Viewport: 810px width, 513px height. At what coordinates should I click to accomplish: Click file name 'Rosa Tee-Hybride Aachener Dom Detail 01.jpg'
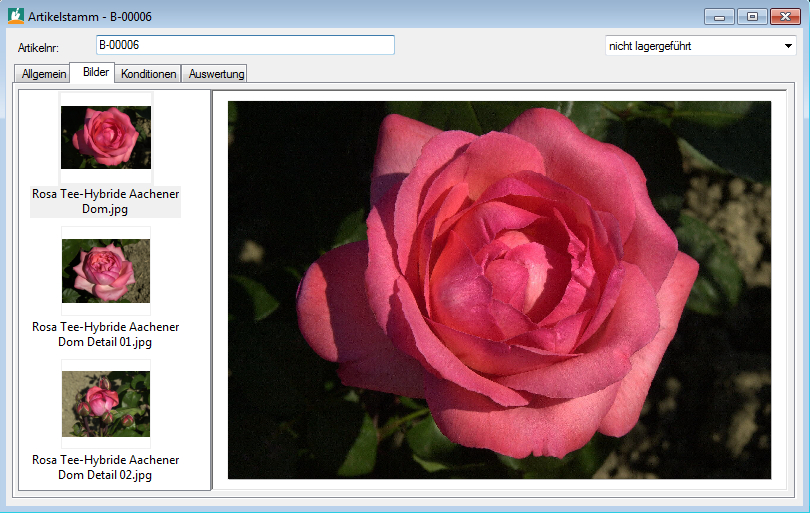pyautogui.click(x=105, y=334)
